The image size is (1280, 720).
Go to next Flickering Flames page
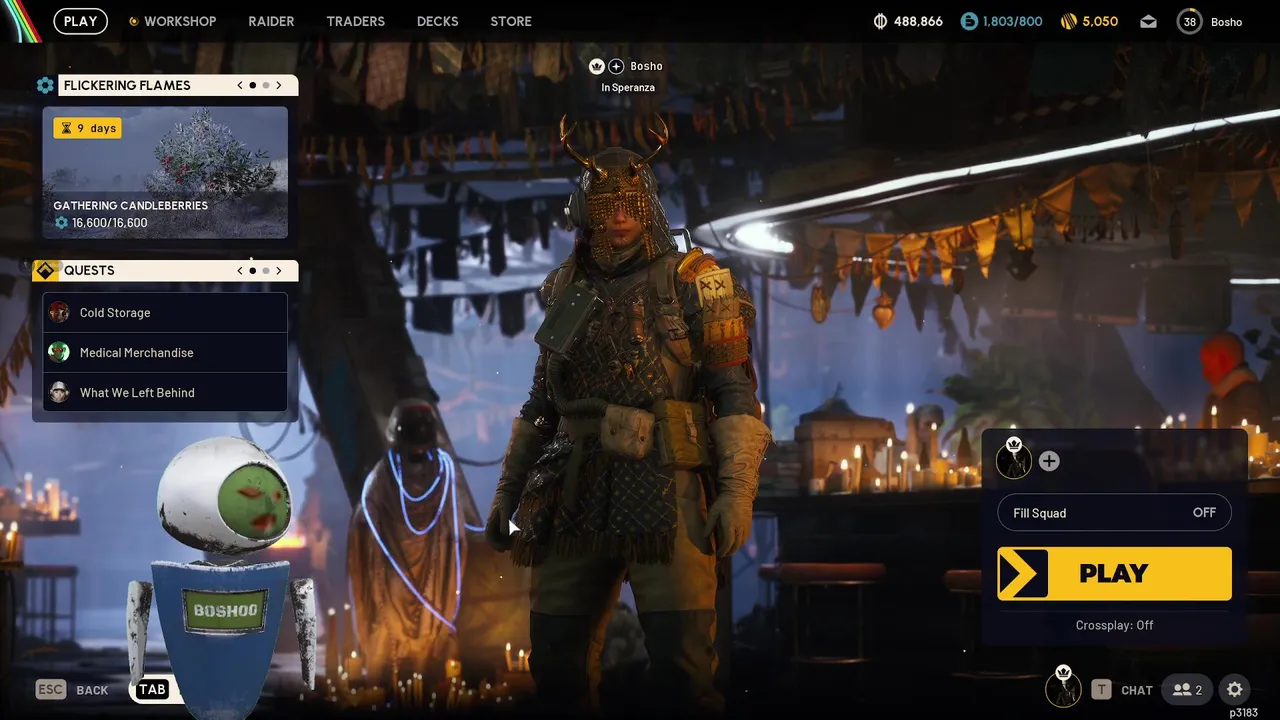tap(279, 85)
